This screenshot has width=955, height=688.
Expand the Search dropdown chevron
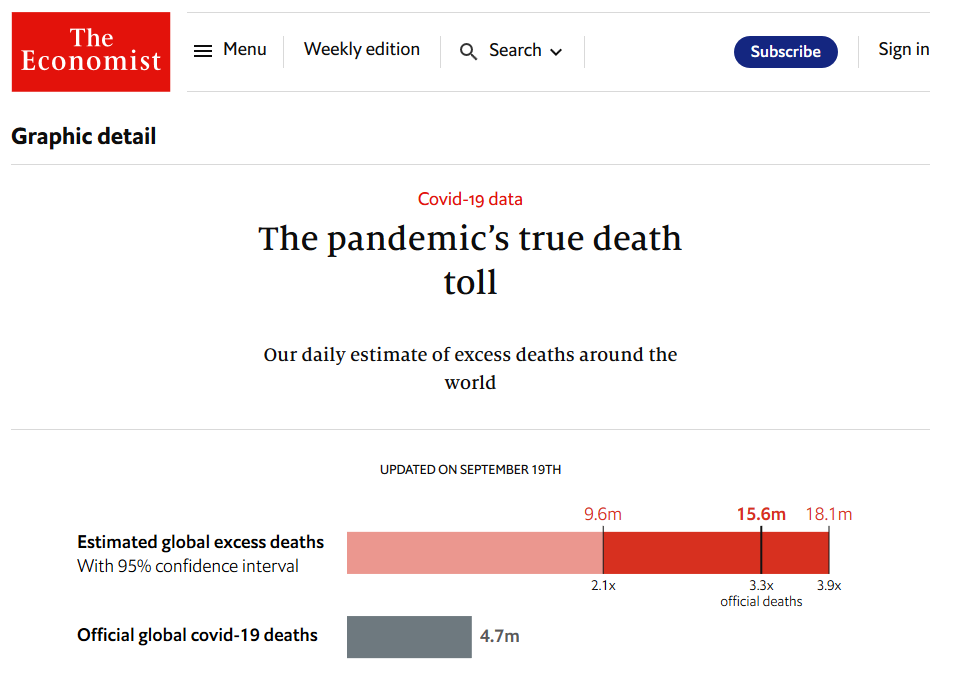click(557, 52)
